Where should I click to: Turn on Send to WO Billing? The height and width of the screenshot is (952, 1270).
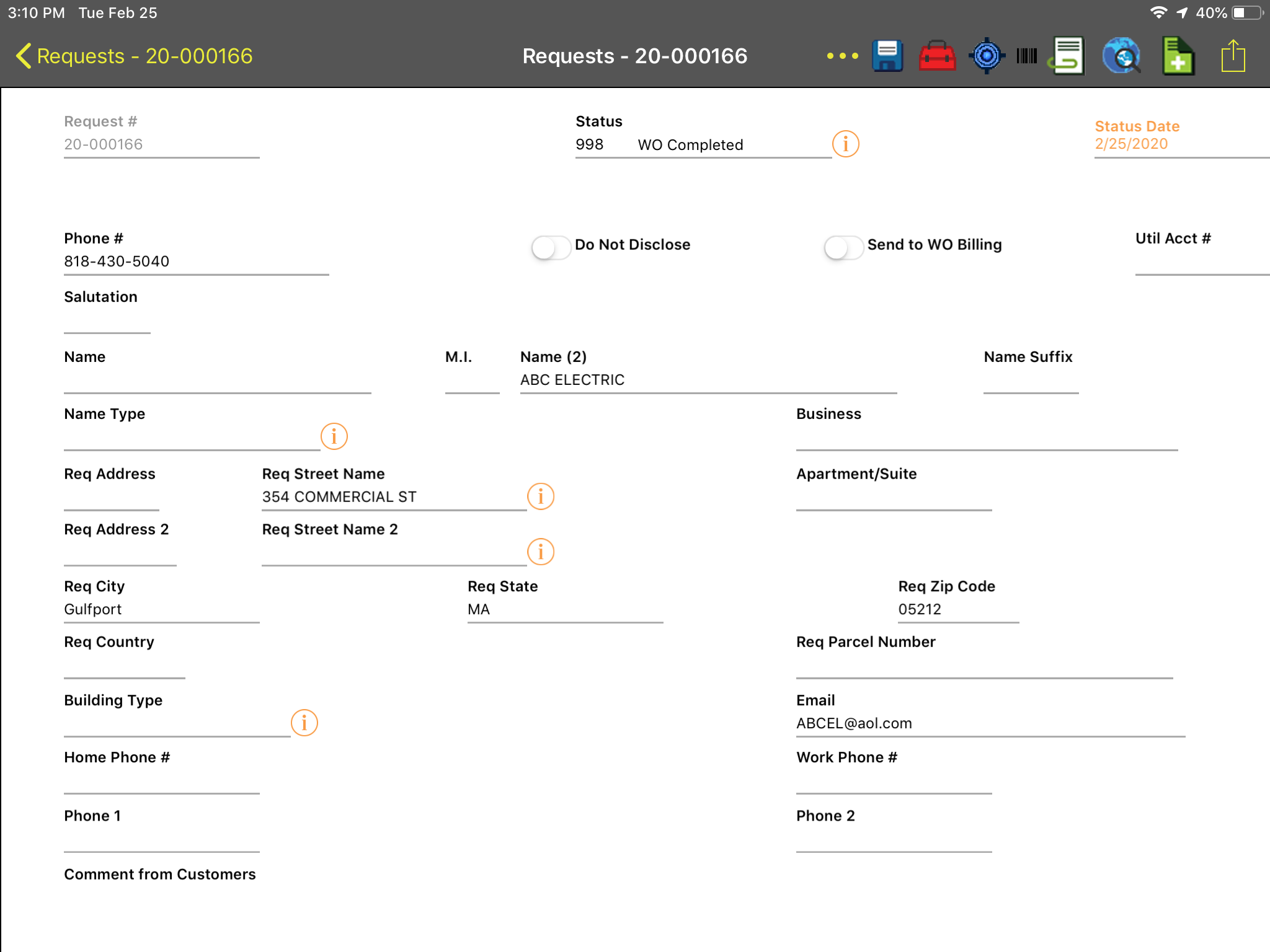[x=843, y=247]
